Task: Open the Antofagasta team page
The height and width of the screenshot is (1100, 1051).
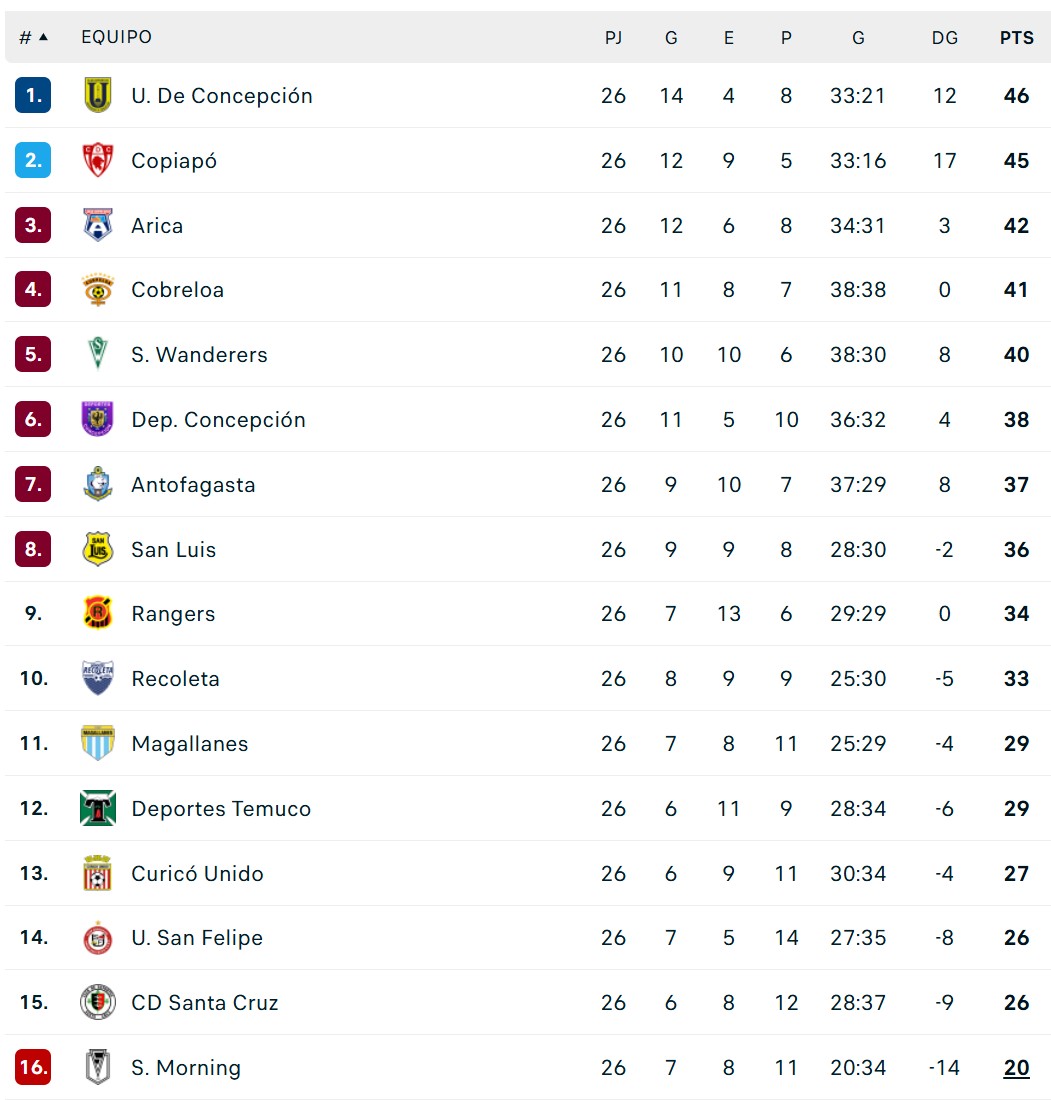Action: point(193,485)
